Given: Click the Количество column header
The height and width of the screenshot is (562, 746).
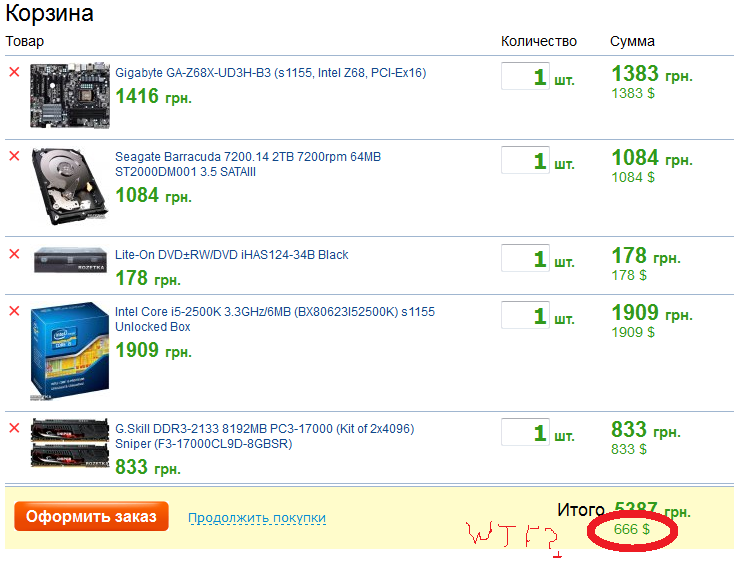Looking at the screenshot, I should [x=539, y=41].
